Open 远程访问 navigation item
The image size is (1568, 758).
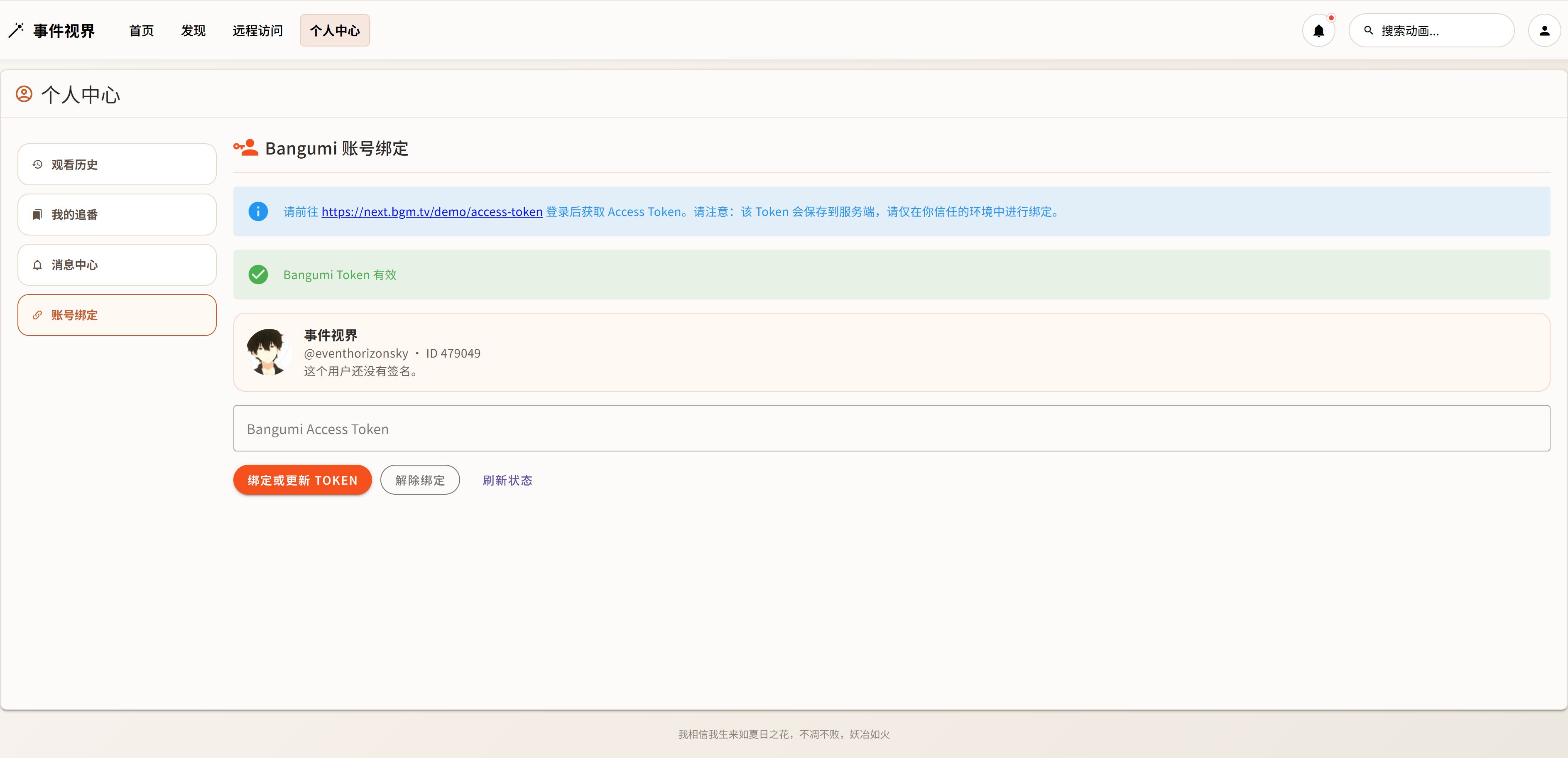257,30
